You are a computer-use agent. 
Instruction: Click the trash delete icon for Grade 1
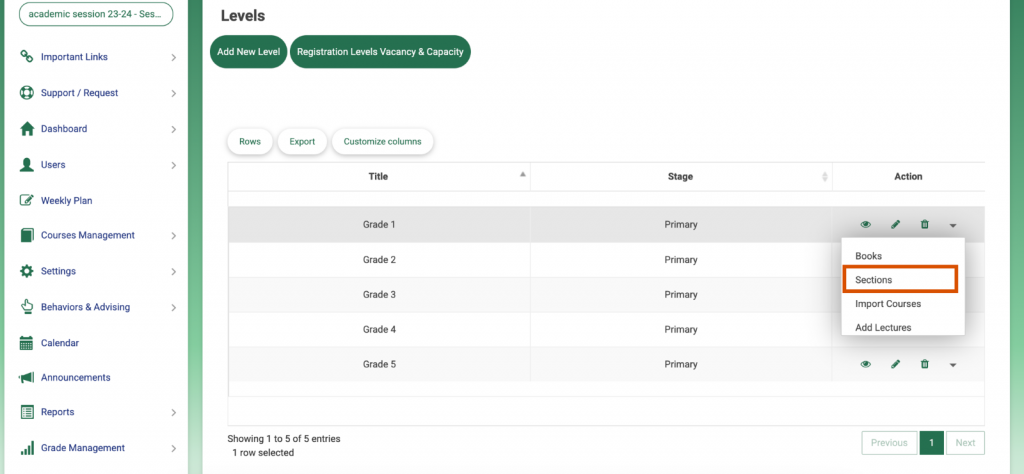point(925,225)
